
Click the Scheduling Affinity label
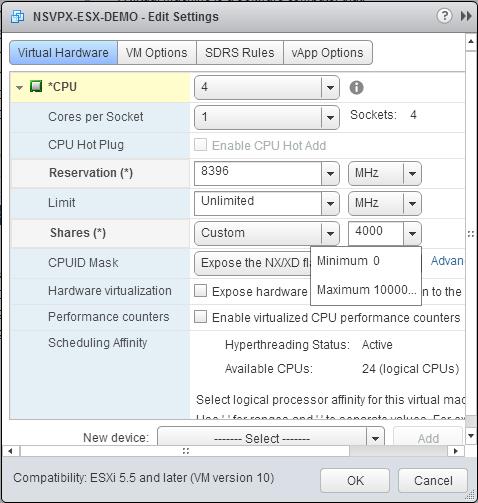[x=97, y=343]
